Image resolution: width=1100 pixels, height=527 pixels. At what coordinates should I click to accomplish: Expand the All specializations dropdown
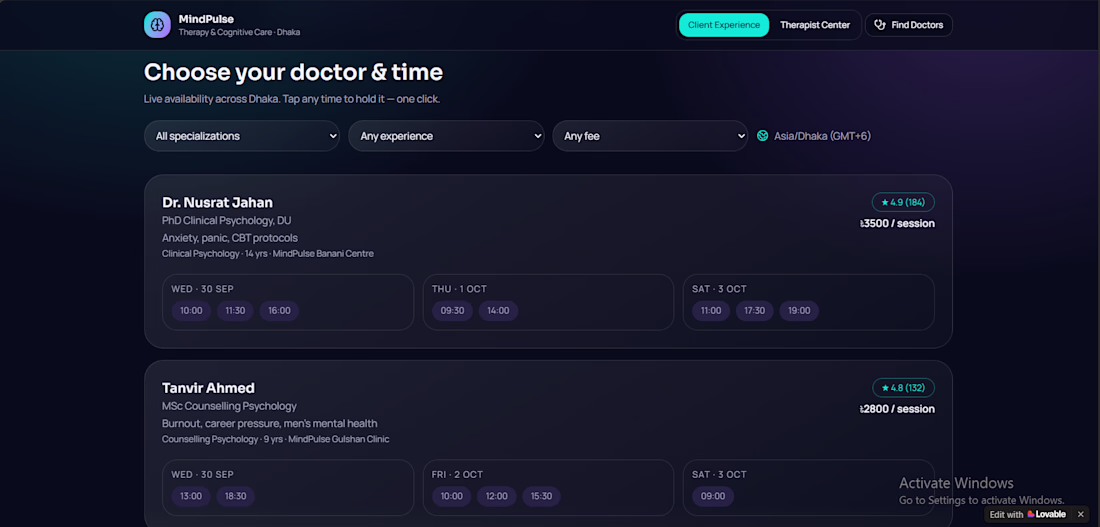242,136
